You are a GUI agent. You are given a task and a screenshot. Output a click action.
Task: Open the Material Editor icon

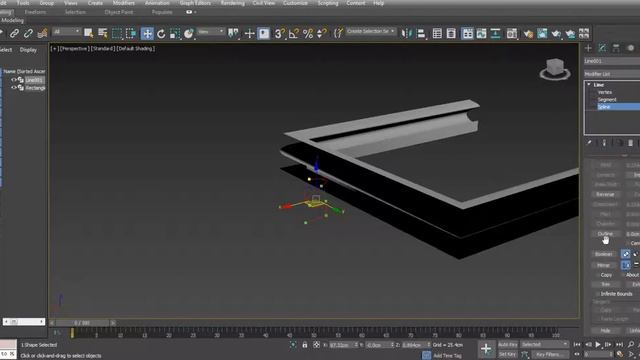click(512, 33)
